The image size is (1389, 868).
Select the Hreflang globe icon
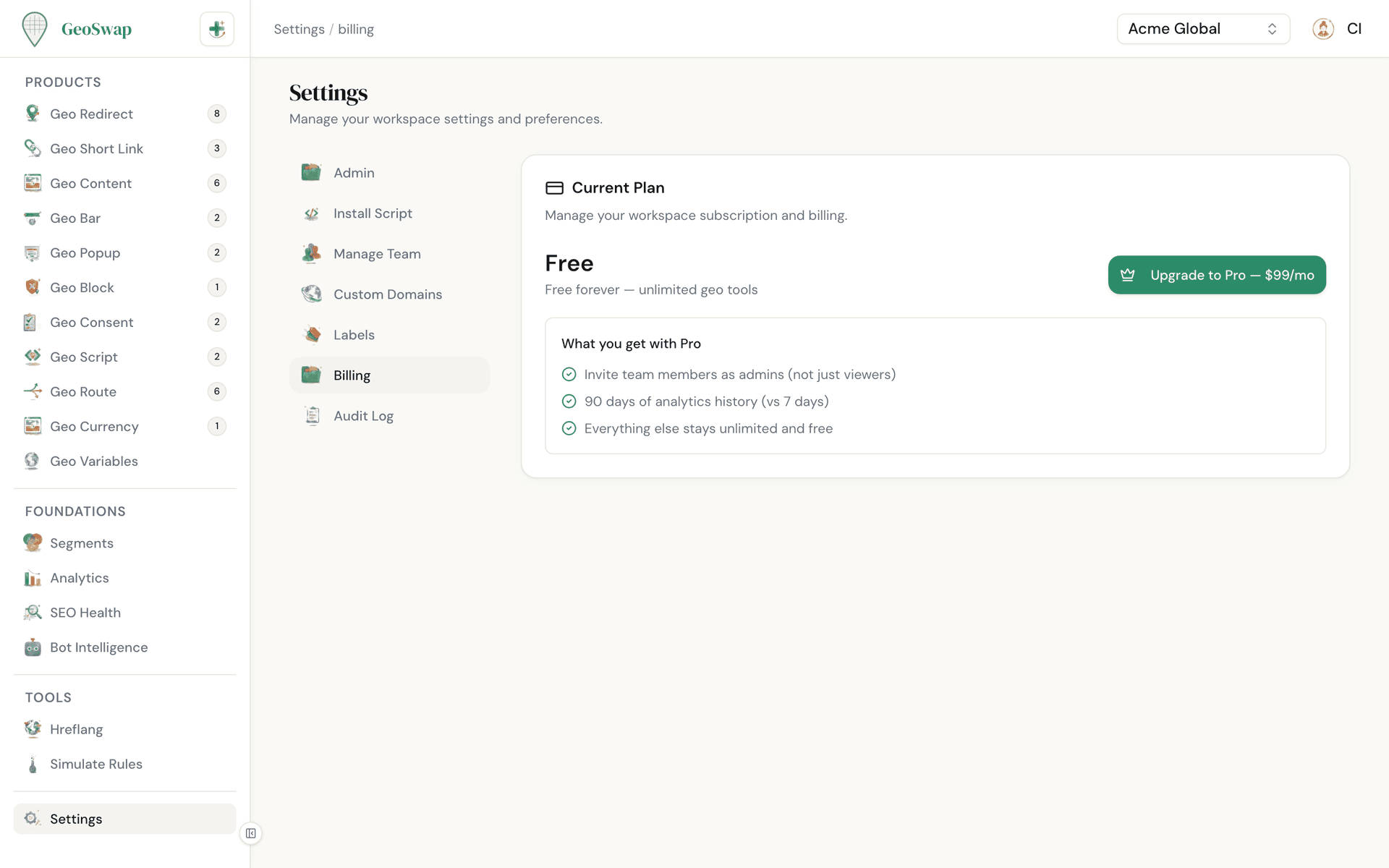pos(32,729)
